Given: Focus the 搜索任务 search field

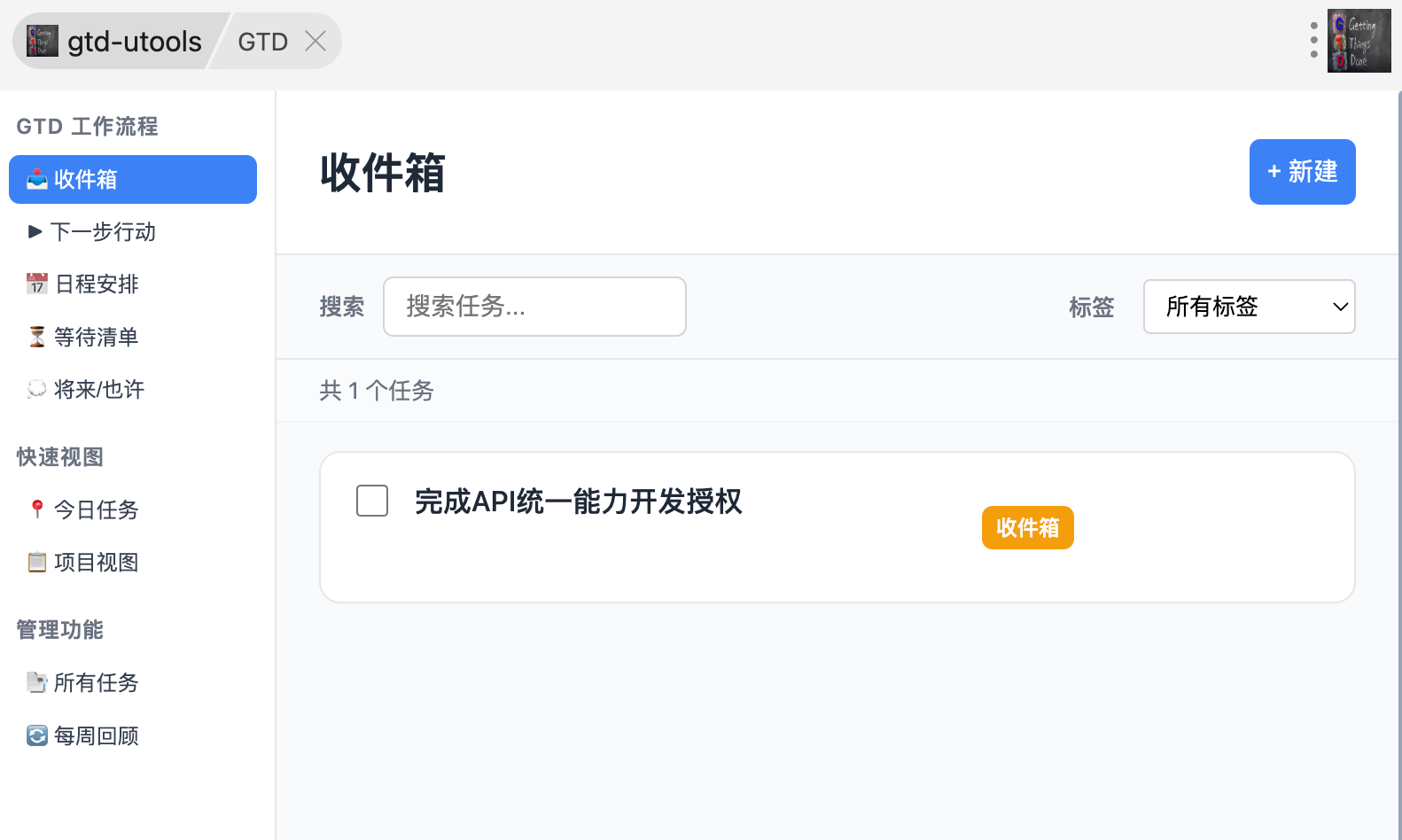Looking at the screenshot, I should coord(534,307).
